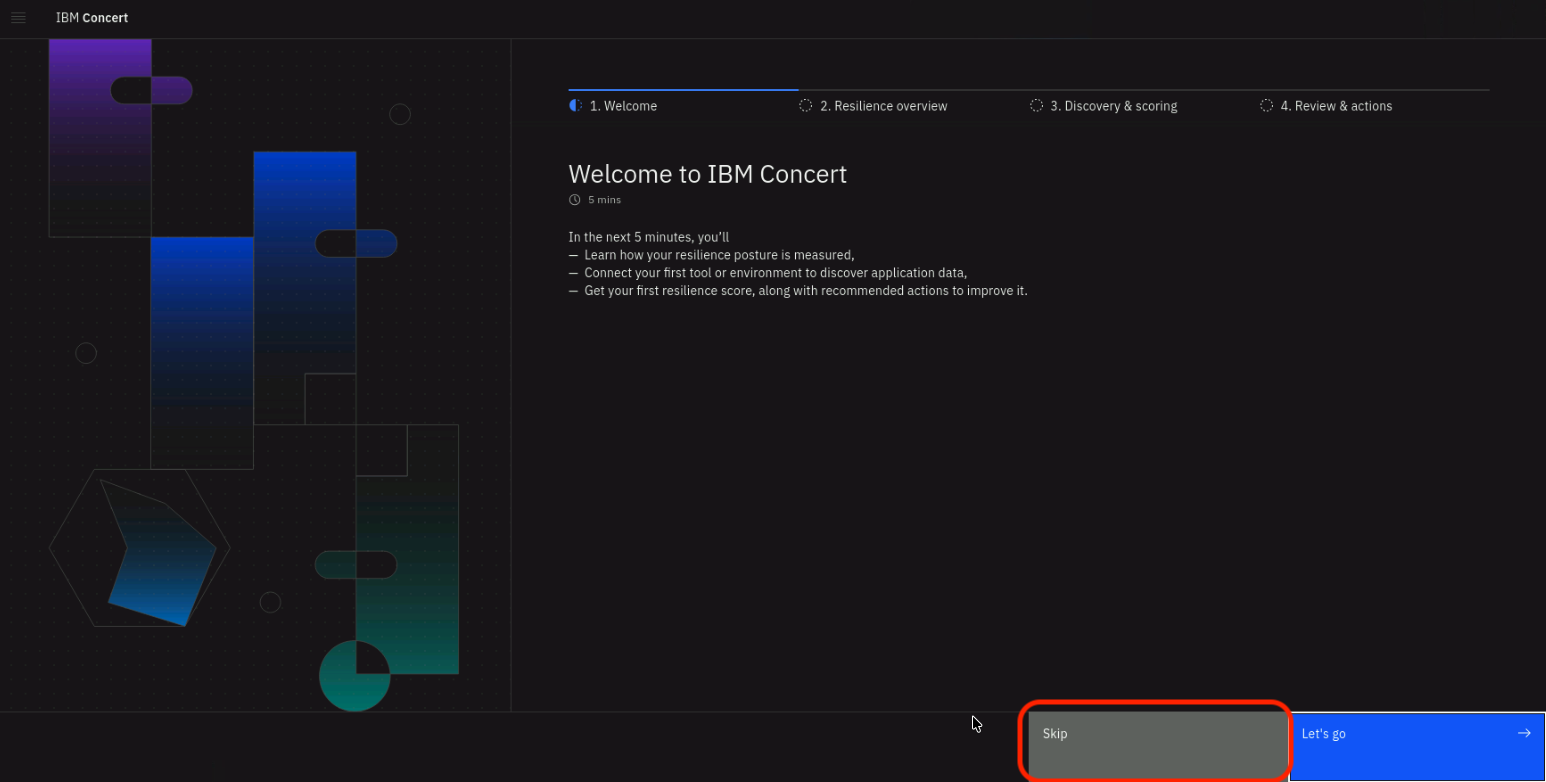The height and width of the screenshot is (782, 1546).
Task: Jump to 2. Resilience overview step label
Action: (884, 106)
